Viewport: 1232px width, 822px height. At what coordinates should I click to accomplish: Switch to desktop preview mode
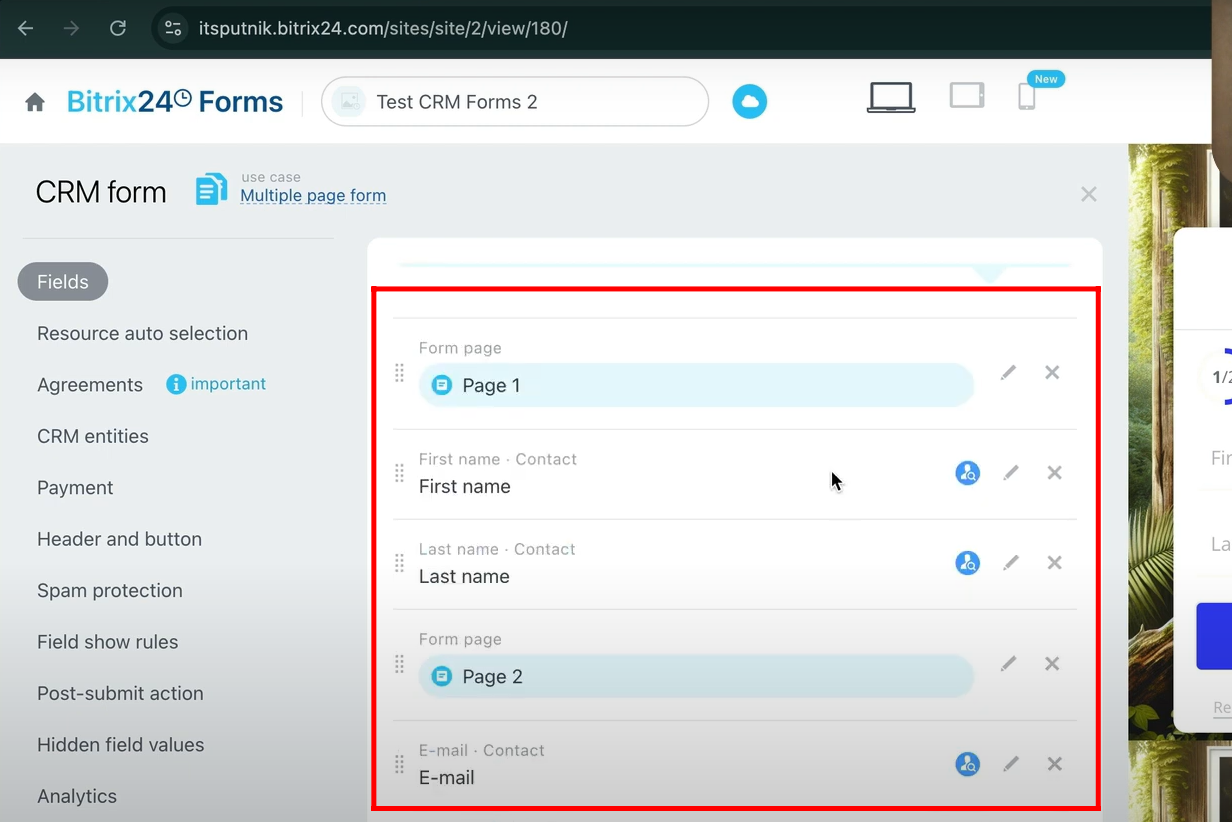(x=890, y=98)
